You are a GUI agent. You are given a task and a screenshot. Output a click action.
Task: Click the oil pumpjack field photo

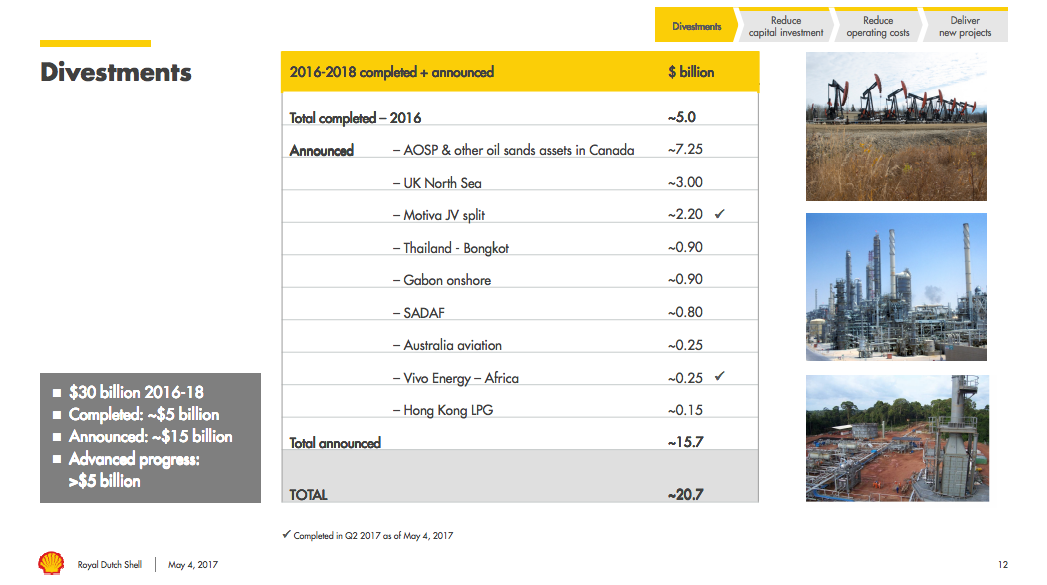click(x=896, y=126)
